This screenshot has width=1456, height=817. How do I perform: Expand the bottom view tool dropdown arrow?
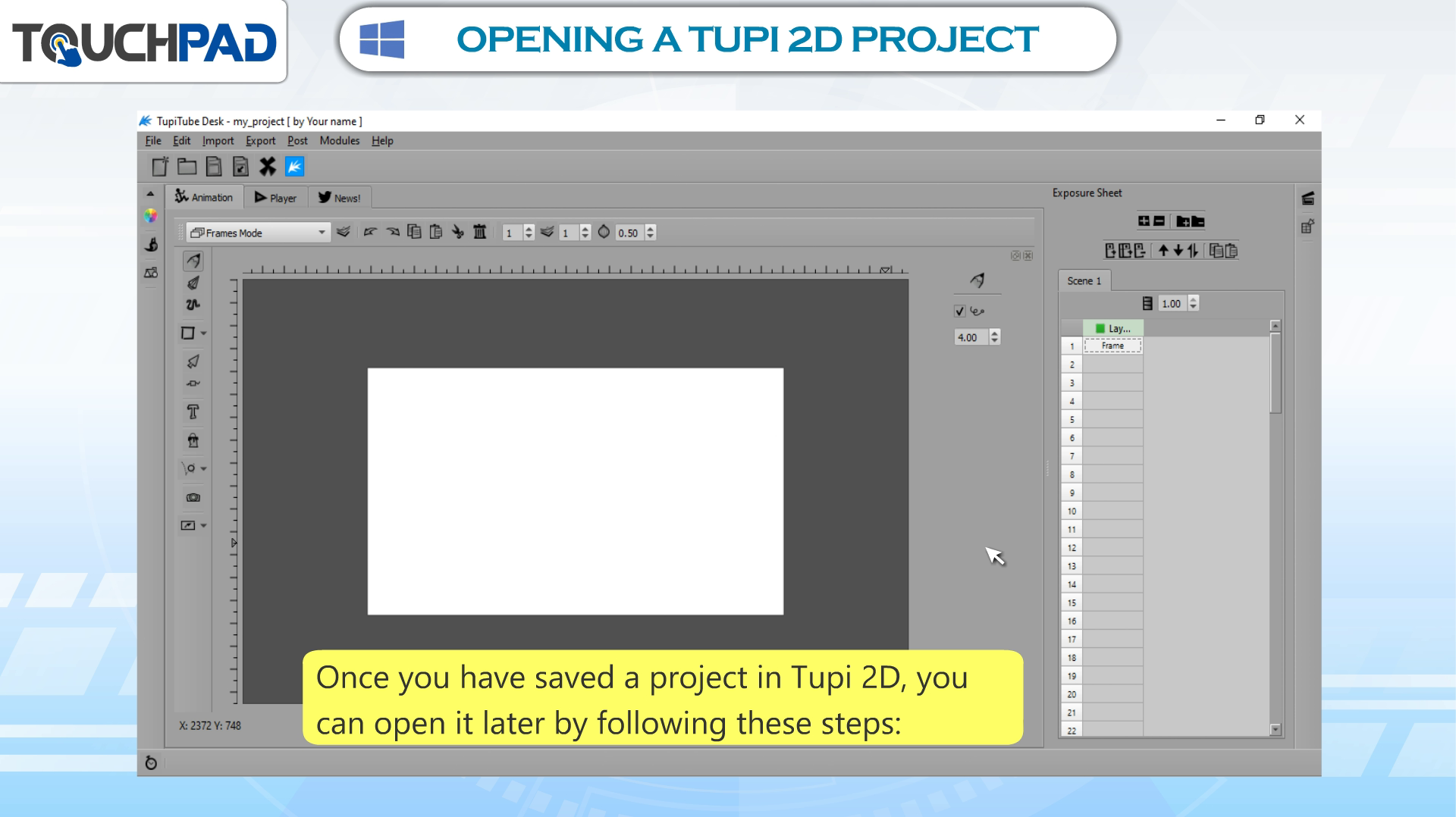click(203, 526)
